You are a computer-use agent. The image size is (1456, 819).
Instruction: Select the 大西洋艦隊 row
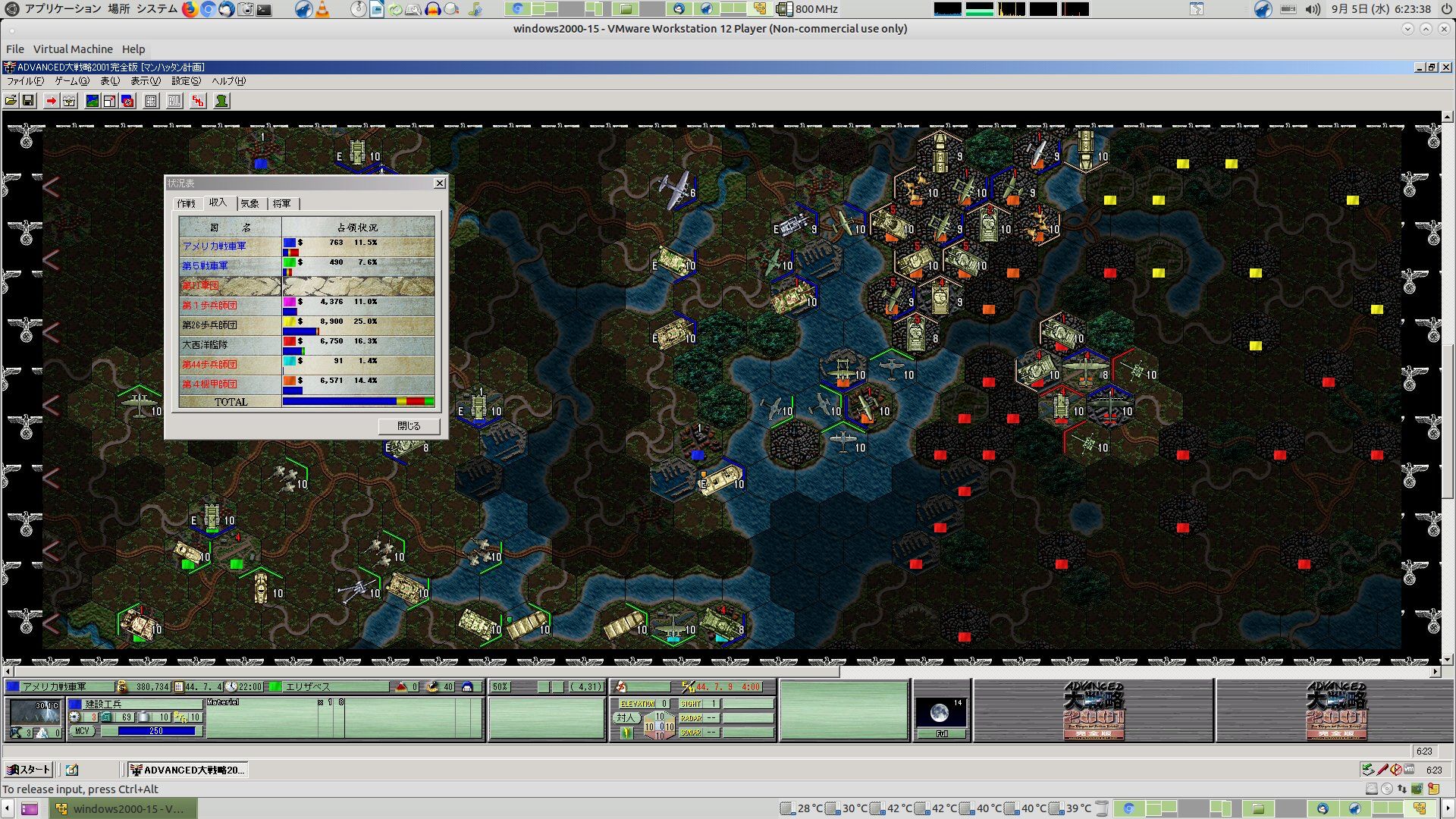pyautogui.click(x=307, y=345)
